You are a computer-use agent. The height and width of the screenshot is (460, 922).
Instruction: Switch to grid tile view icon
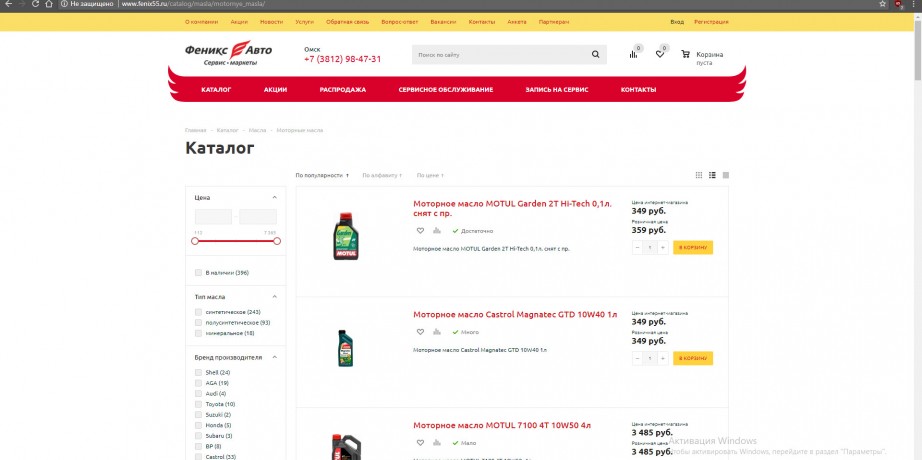pyautogui.click(x=699, y=175)
